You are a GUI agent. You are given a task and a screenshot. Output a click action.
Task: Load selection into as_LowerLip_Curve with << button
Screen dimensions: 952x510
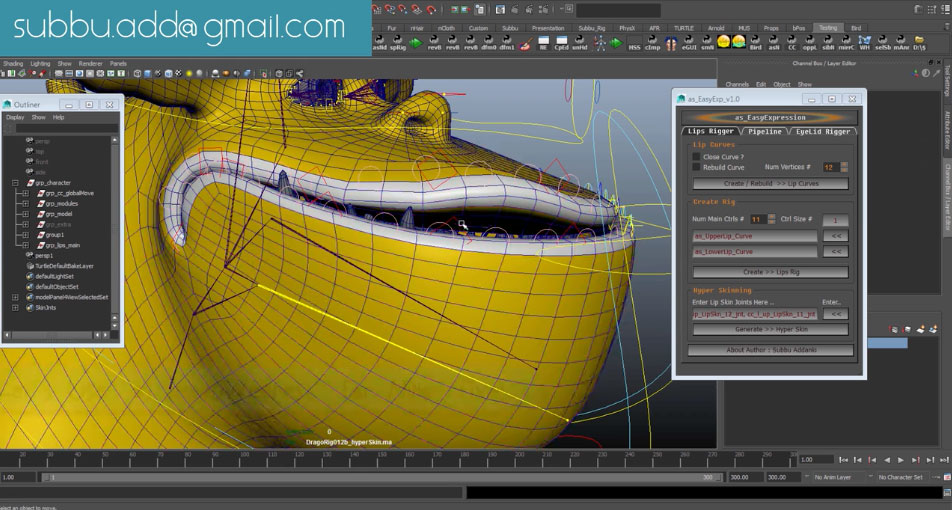[x=835, y=251]
